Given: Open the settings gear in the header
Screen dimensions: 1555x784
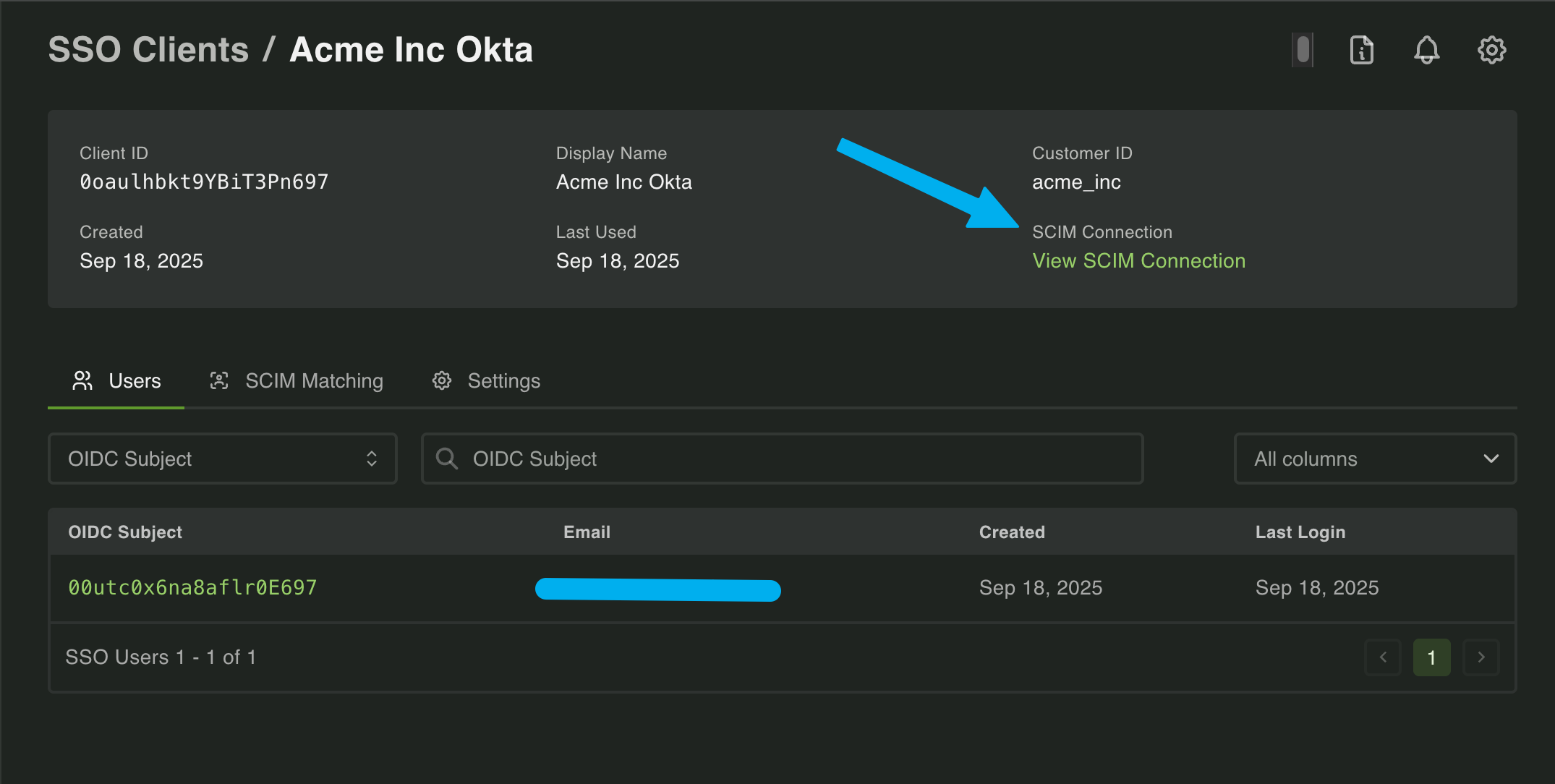Looking at the screenshot, I should 1491,50.
